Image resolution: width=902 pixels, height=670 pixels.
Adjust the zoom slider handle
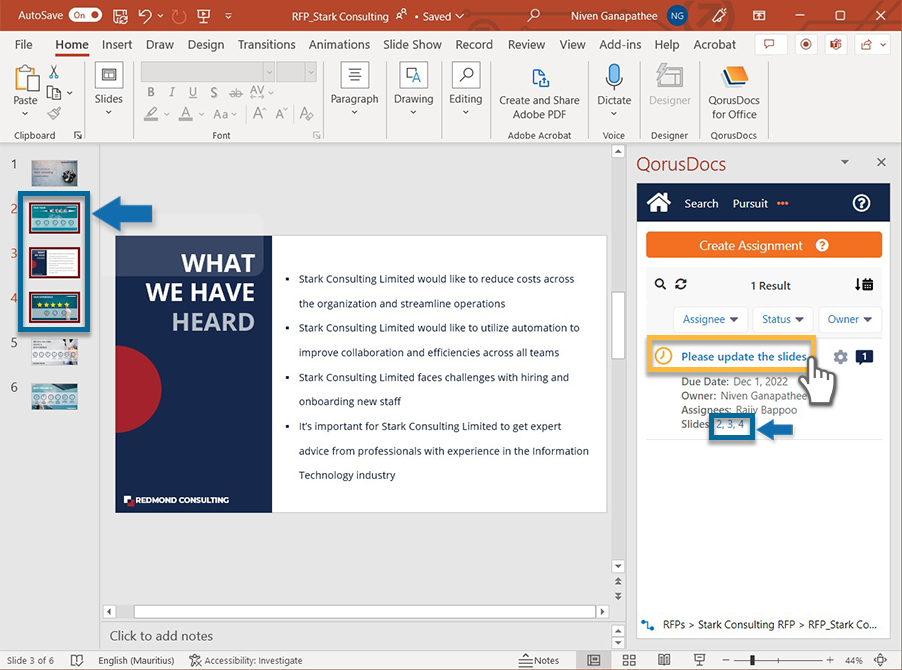click(x=752, y=660)
